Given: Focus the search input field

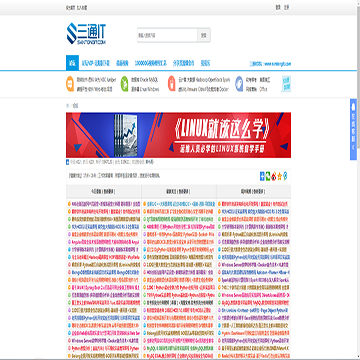Looking at the screenshot, I should pos(167,35).
